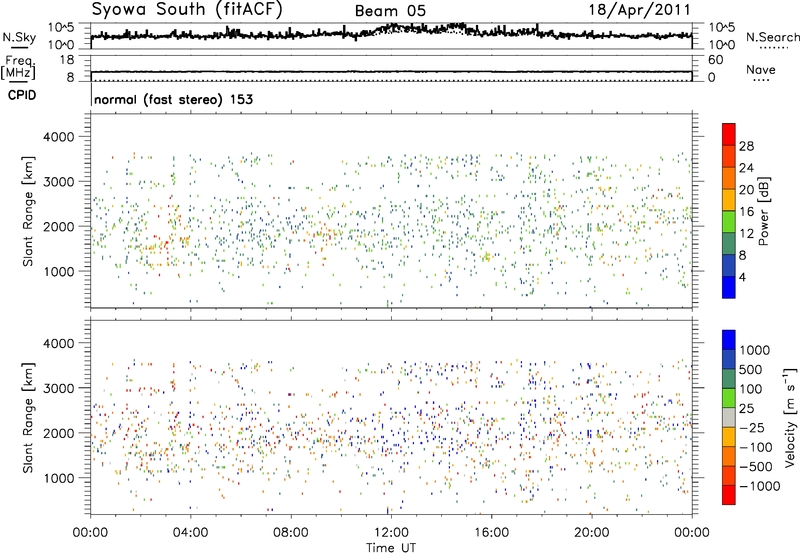Click the 1000 tick label of the velocity panel

[x=58, y=478]
